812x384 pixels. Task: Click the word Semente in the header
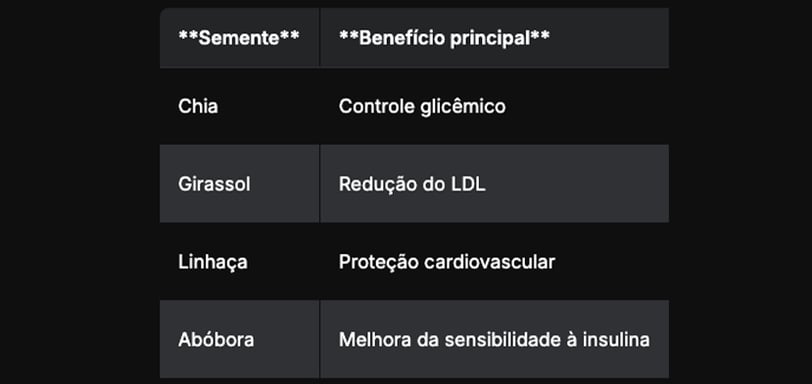(x=239, y=38)
